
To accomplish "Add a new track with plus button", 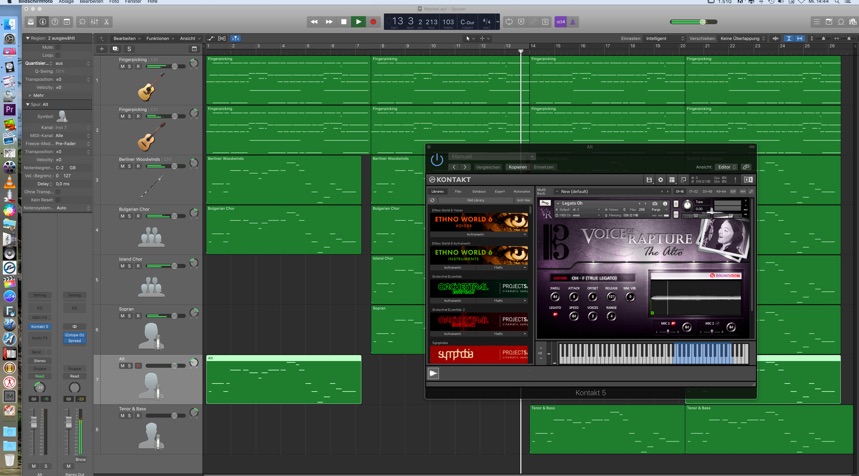I will pyautogui.click(x=102, y=49).
